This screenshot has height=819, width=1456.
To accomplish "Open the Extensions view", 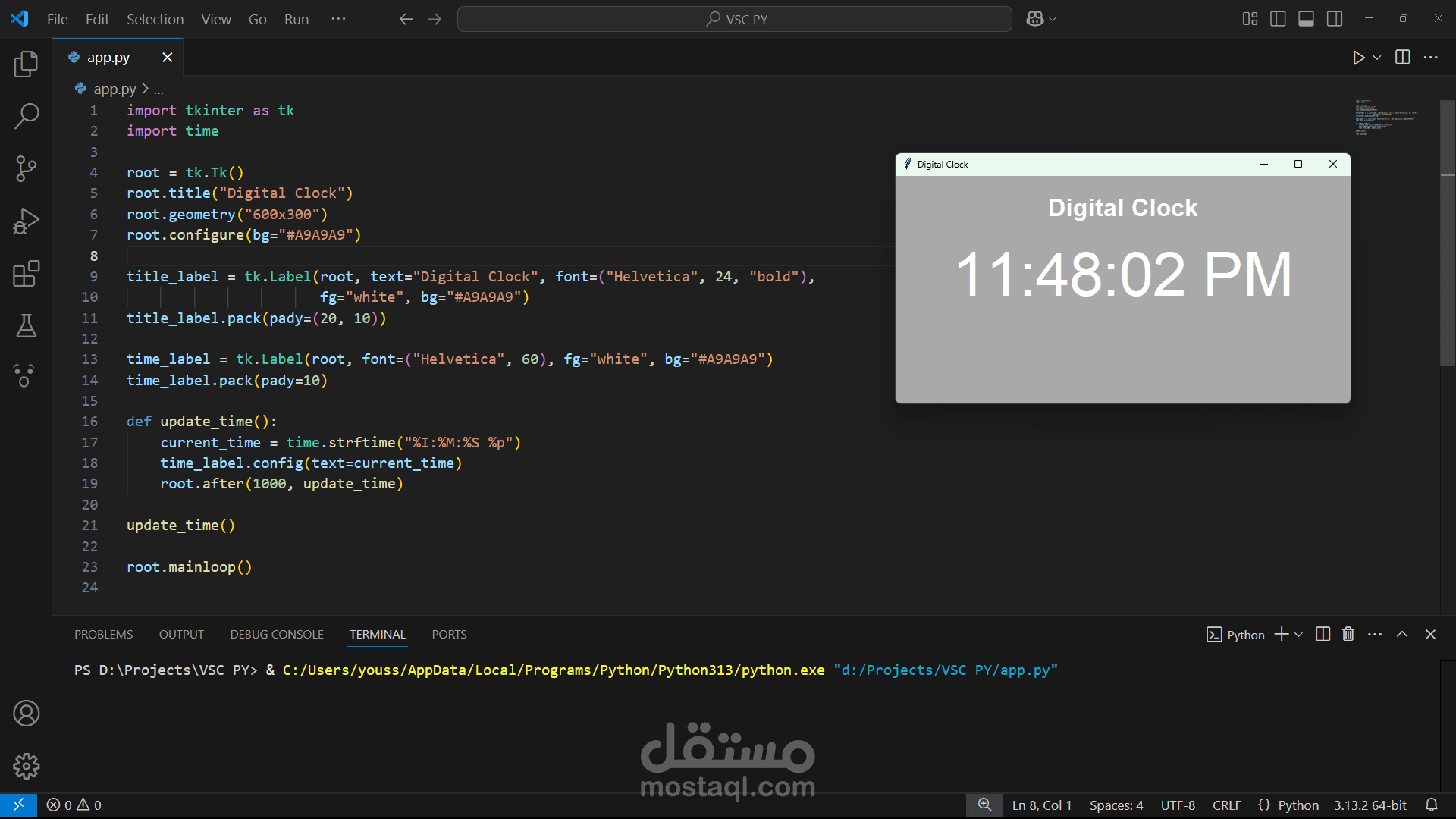I will [26, 274].
